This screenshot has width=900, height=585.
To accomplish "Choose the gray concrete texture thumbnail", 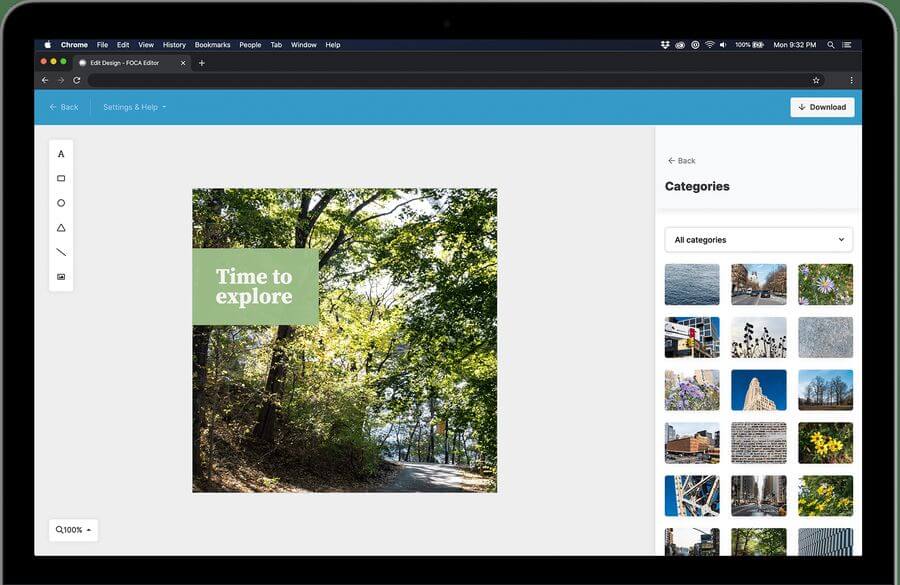I will pos(825,337).
